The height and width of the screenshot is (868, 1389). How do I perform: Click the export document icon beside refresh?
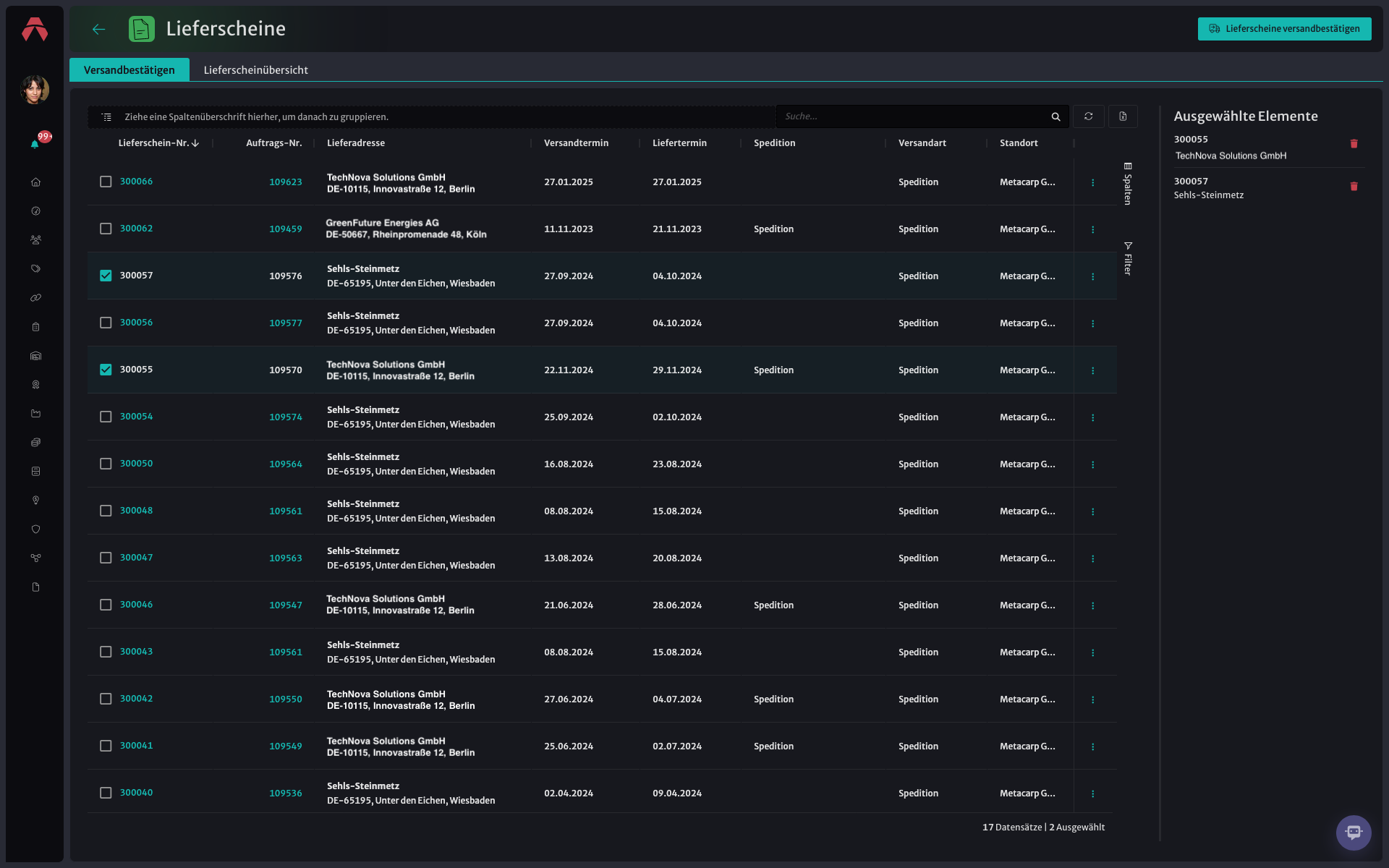coord(1123,116)
